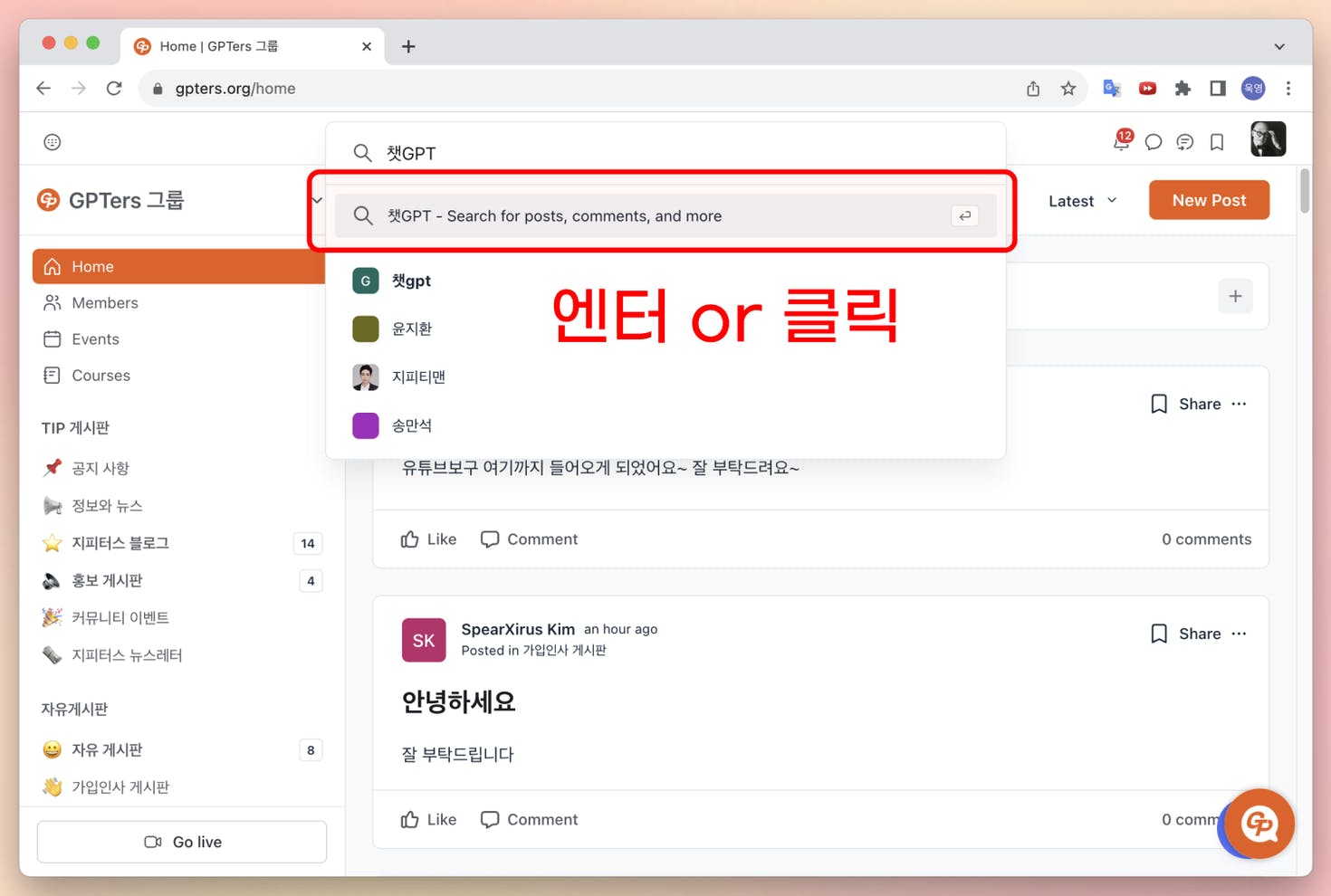This screenshot has width=1331, height=896.
Task: Share the SpearXirus Kim post
Action: [1200, 634]
